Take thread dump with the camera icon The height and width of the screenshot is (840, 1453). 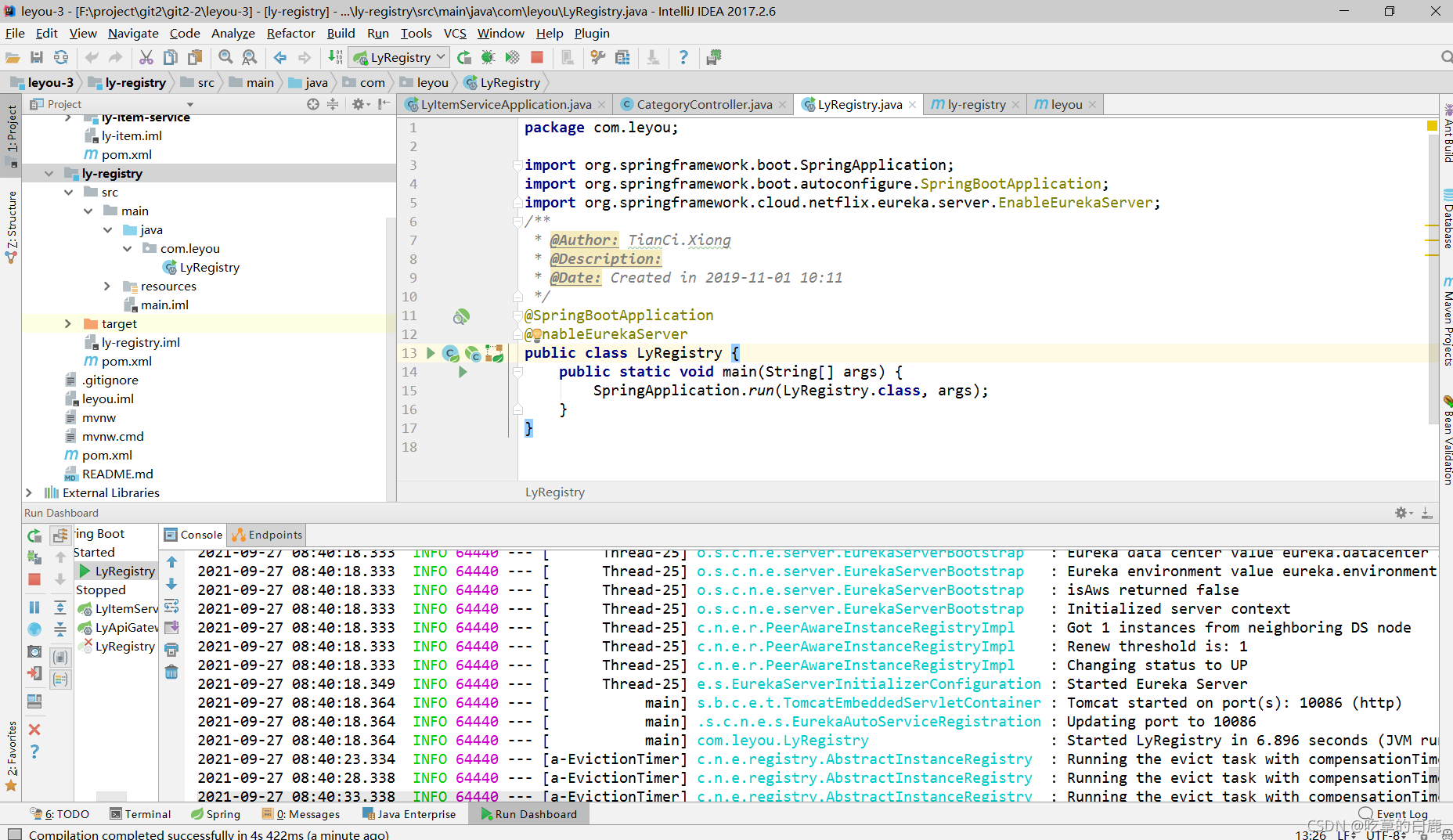[34, 651]
